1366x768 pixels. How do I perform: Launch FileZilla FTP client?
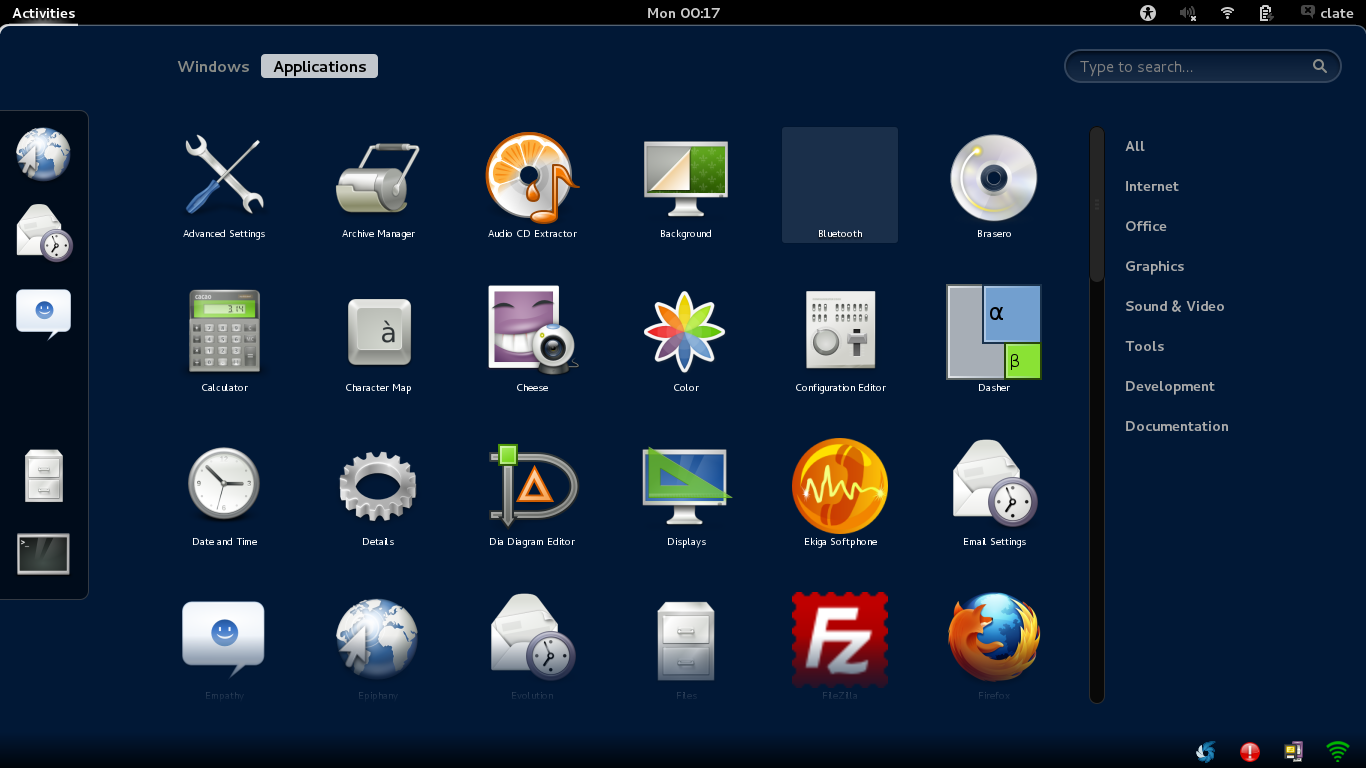pos(840,647)
